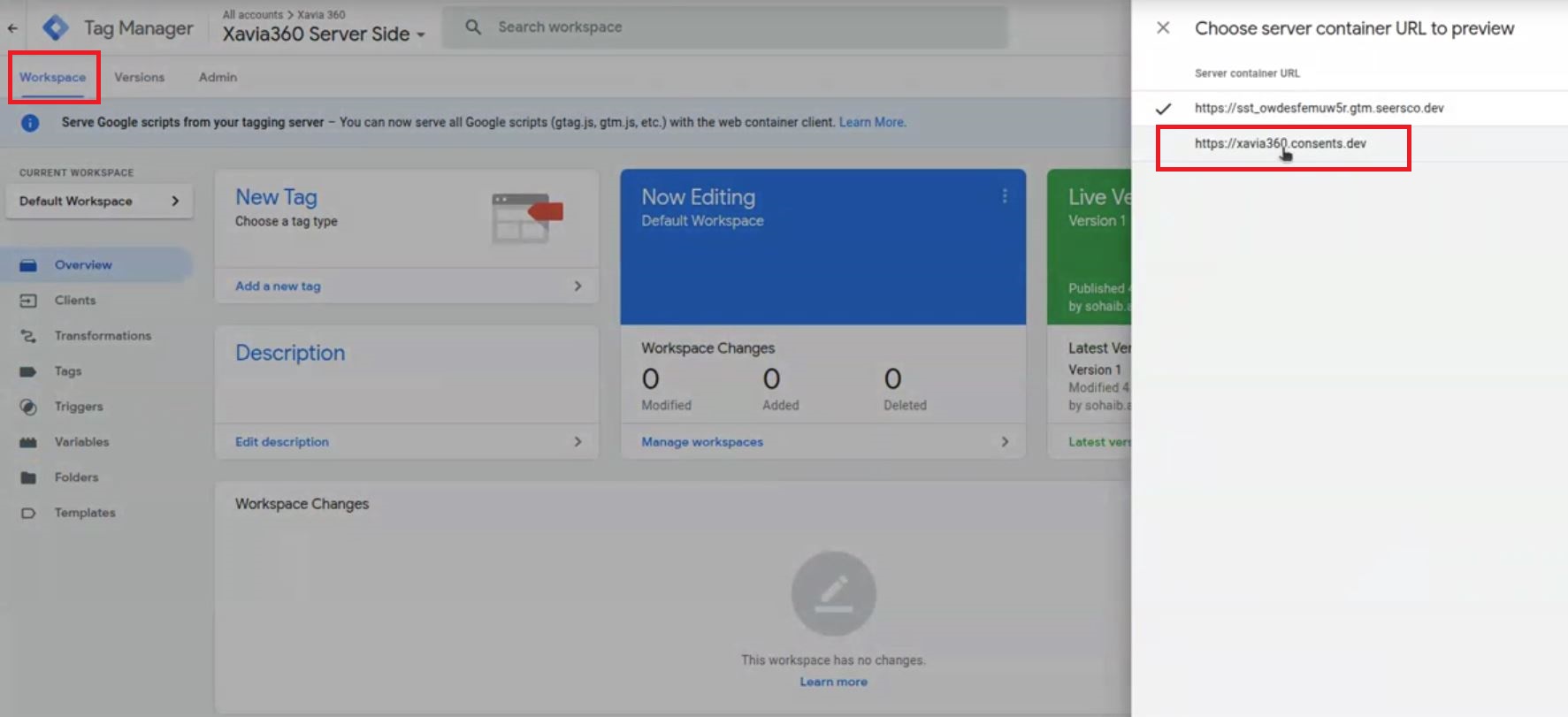The height and width of the screenshot is (717, 1568).
Task: Click the New Tag illustration icon
Action: 527,217
